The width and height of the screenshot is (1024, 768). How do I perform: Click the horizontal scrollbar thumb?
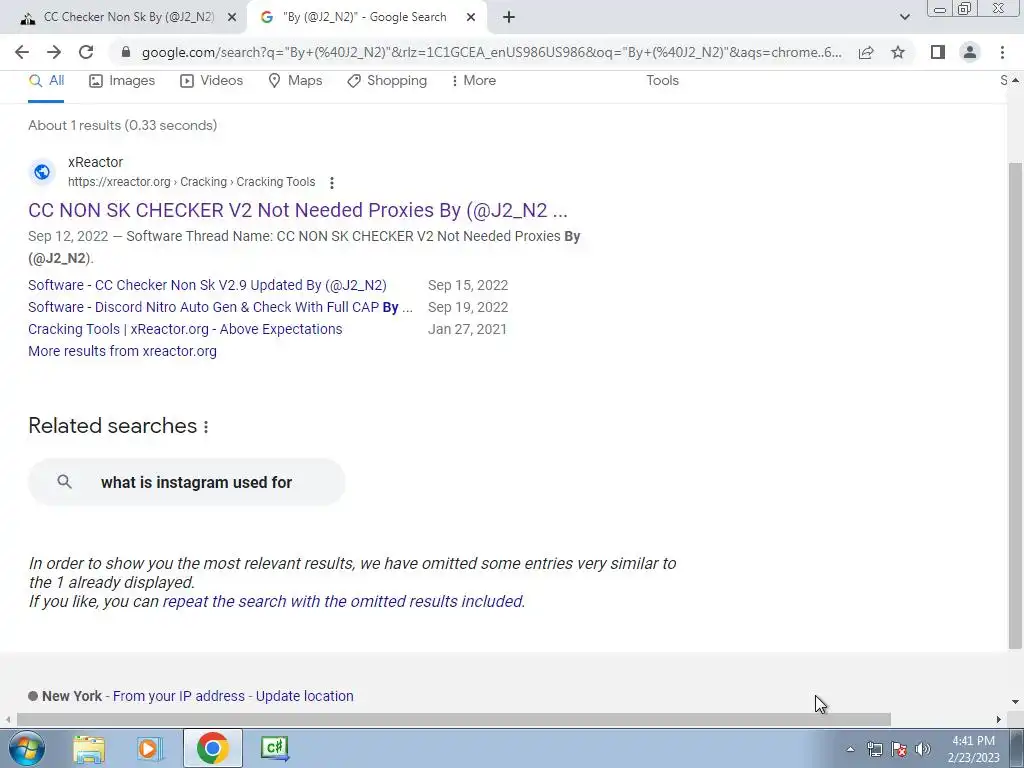[x=454, y=719]
